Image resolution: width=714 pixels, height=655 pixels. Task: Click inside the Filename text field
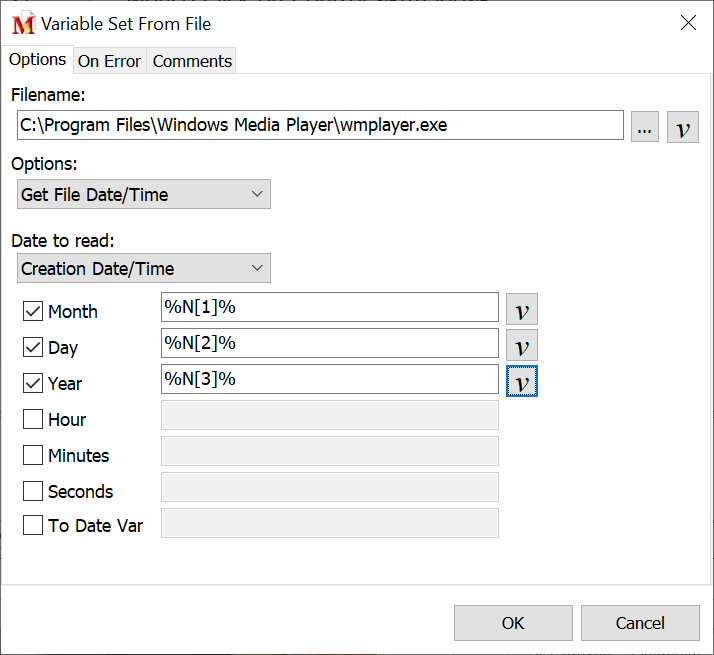320,126
